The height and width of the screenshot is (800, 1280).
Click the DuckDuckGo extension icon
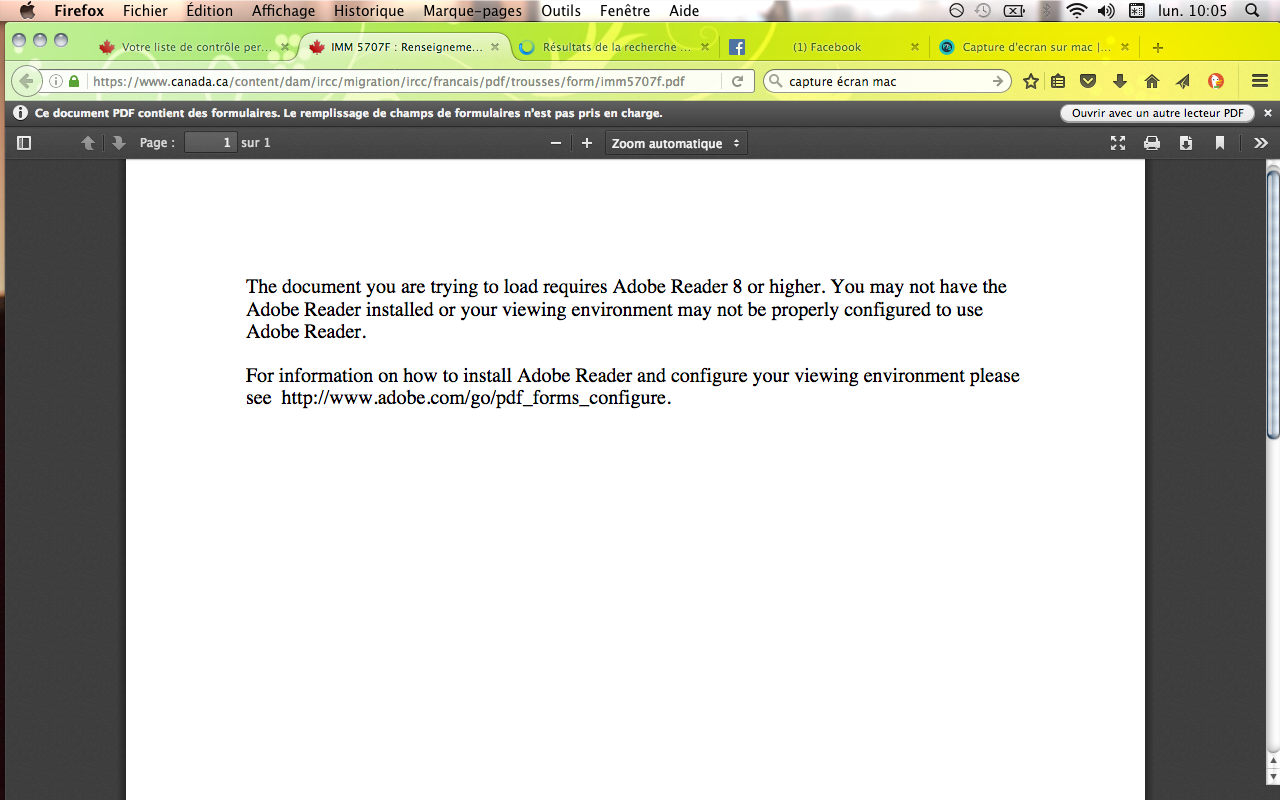[1216, 81]
